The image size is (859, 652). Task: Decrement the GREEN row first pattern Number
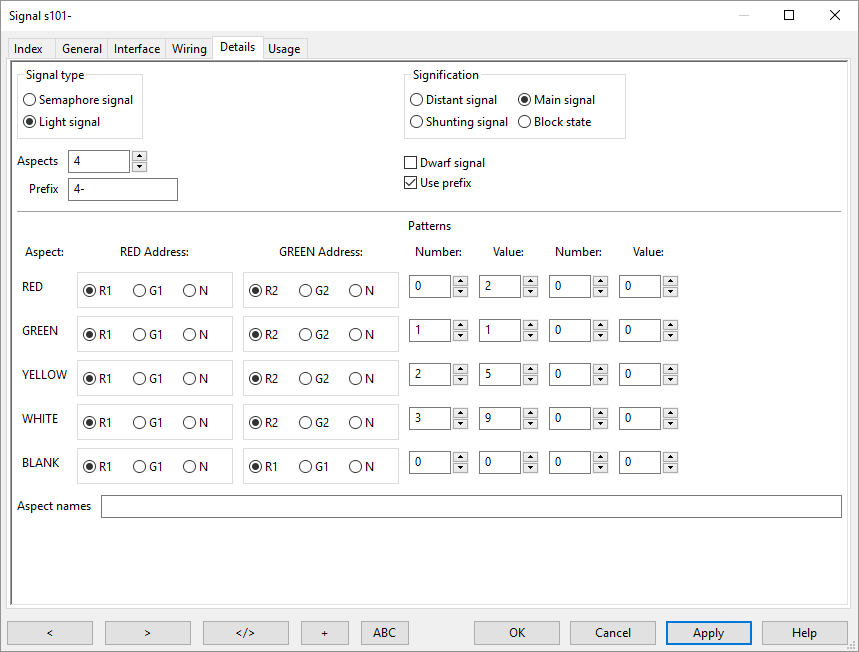tap(460, 337)
